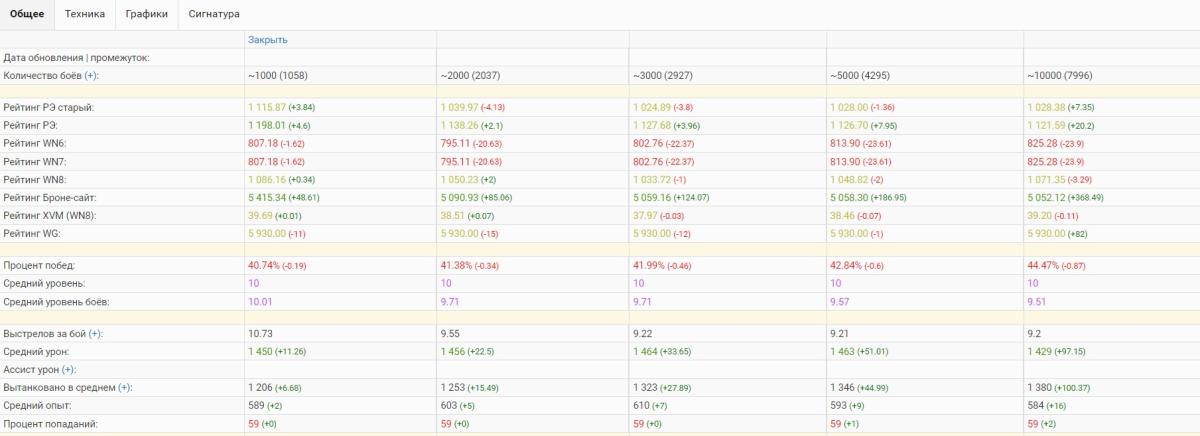Click the 'Средний урон:' row label

(x=39, y=352)
